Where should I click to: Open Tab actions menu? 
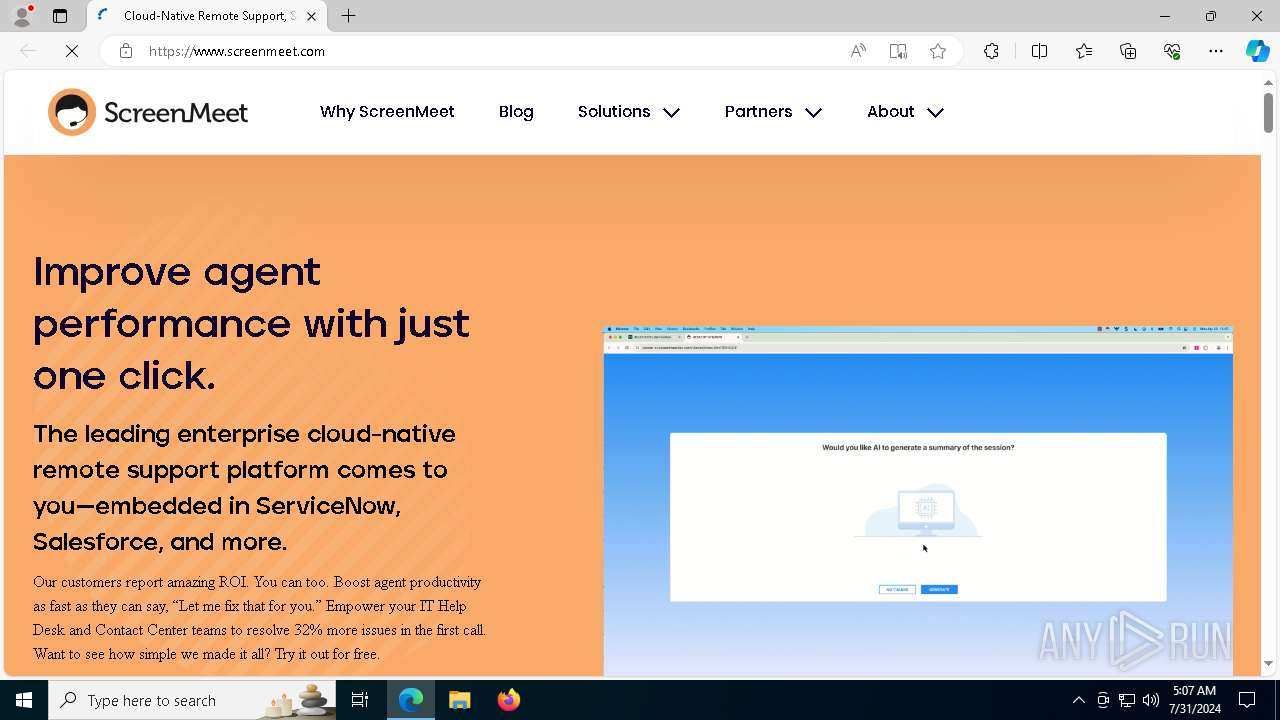coord(60,16)
